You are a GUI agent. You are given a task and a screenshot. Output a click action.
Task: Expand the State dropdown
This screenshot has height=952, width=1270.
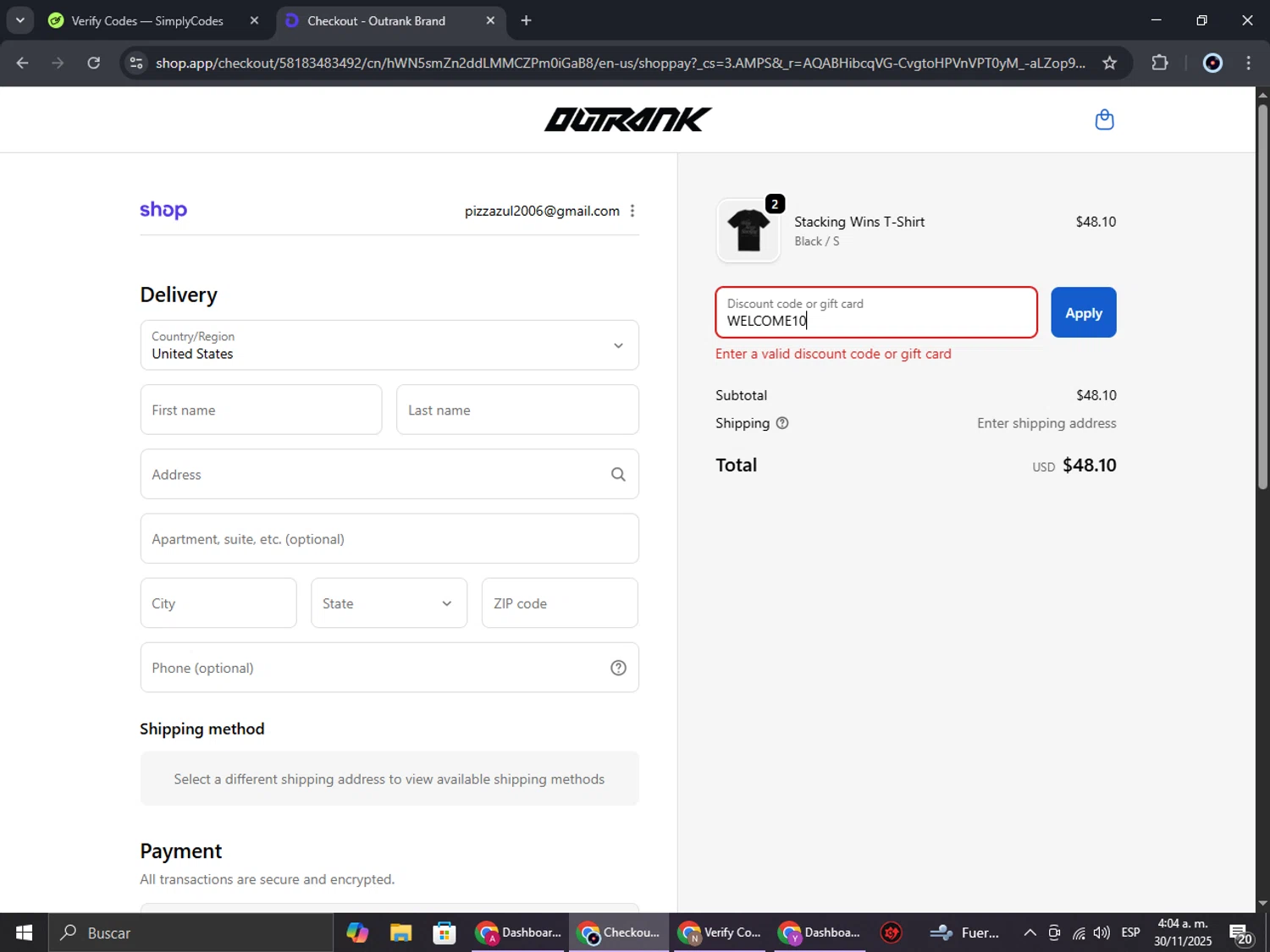click(389, 603)
